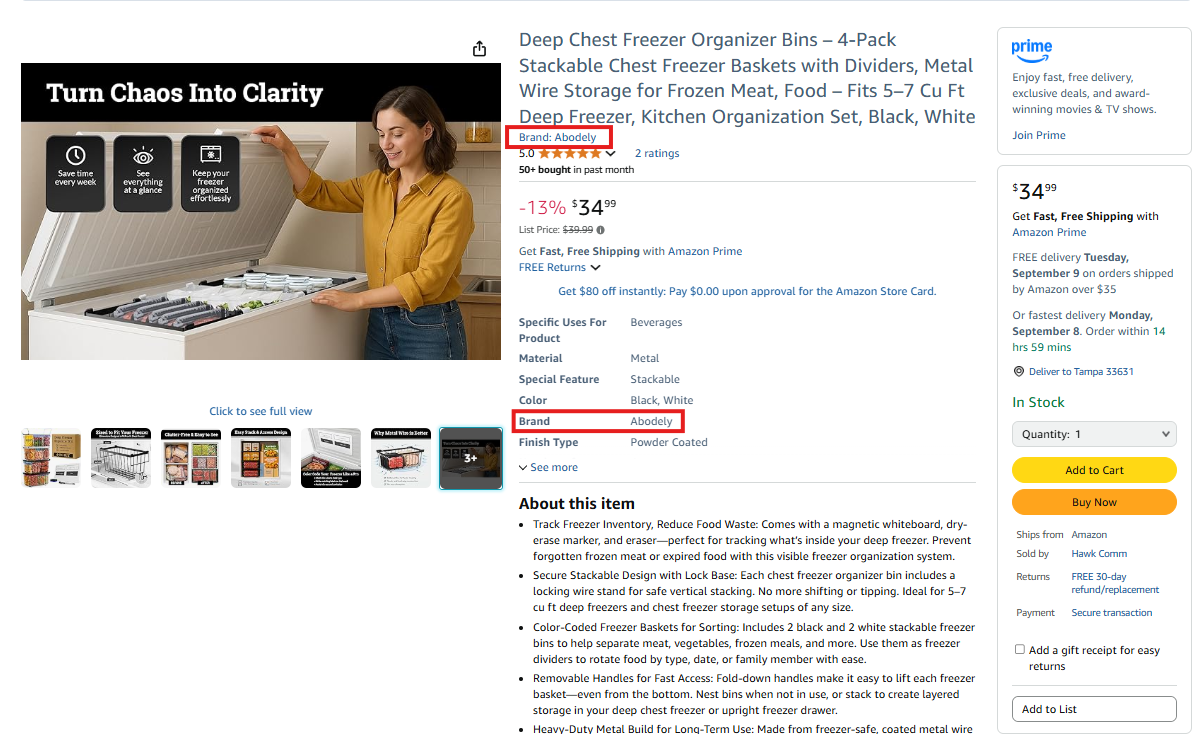1203x734 pixels.
Task: Open the 3+ more images thumbnail
Action: point(471,458)
